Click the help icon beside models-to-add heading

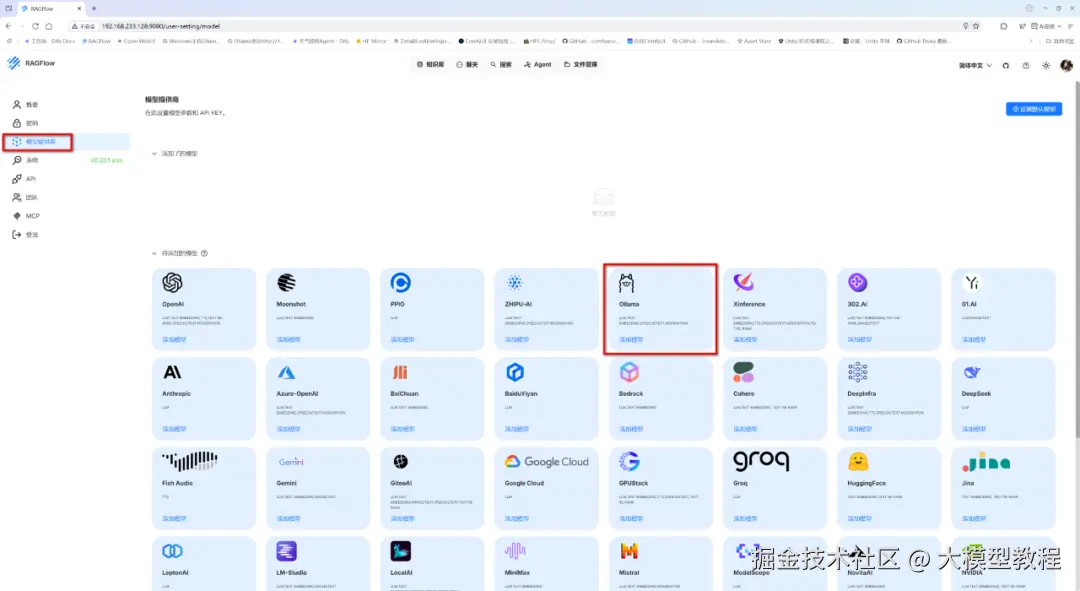204,253
